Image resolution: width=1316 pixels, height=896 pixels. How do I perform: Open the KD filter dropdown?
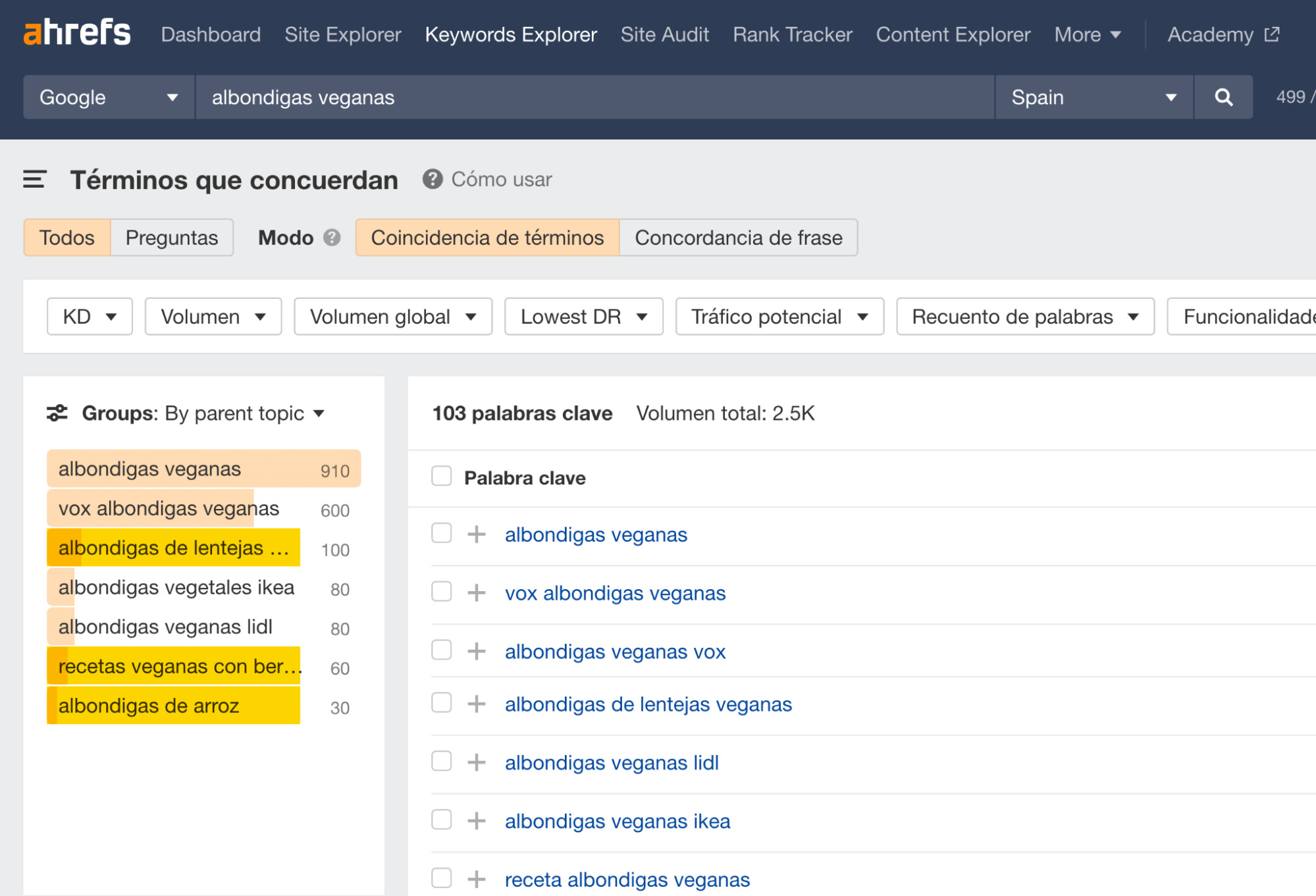point(90,317)
